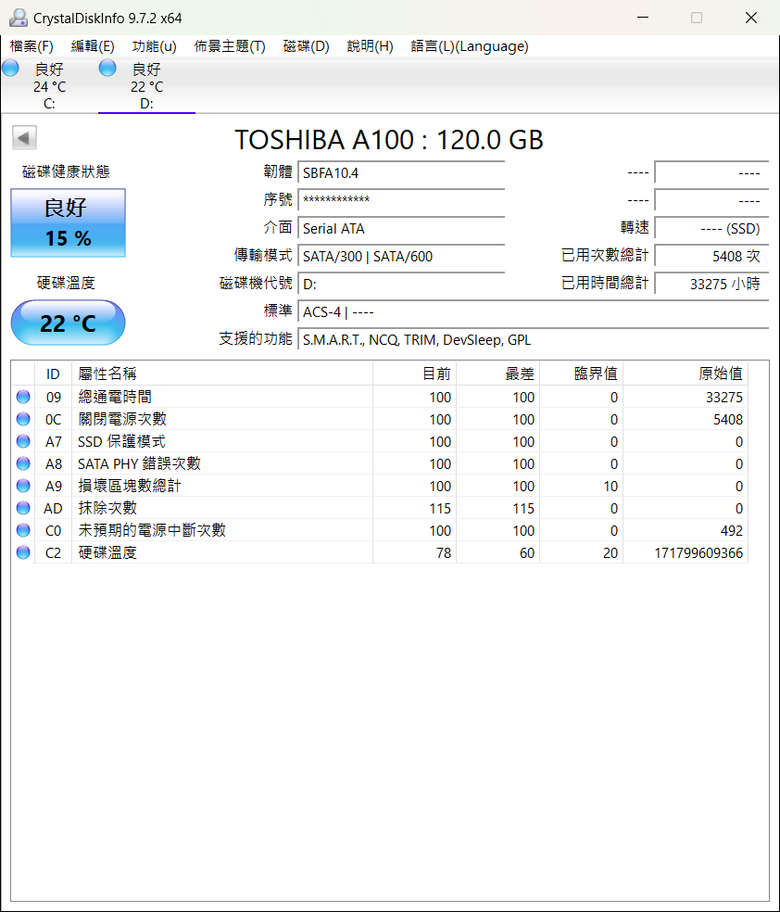Click status orb of attribute 09 總通電時間
780x912 pixels.
coord(23,397)
